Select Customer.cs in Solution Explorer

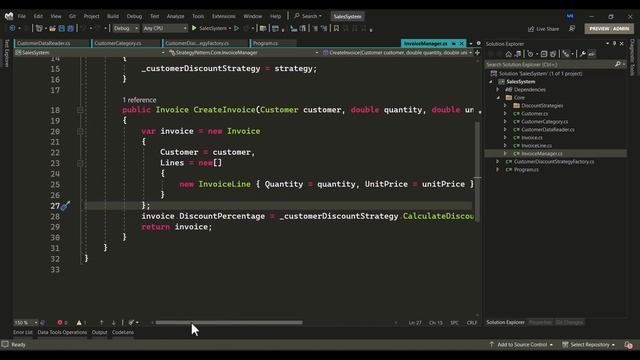tap(534, 113)
